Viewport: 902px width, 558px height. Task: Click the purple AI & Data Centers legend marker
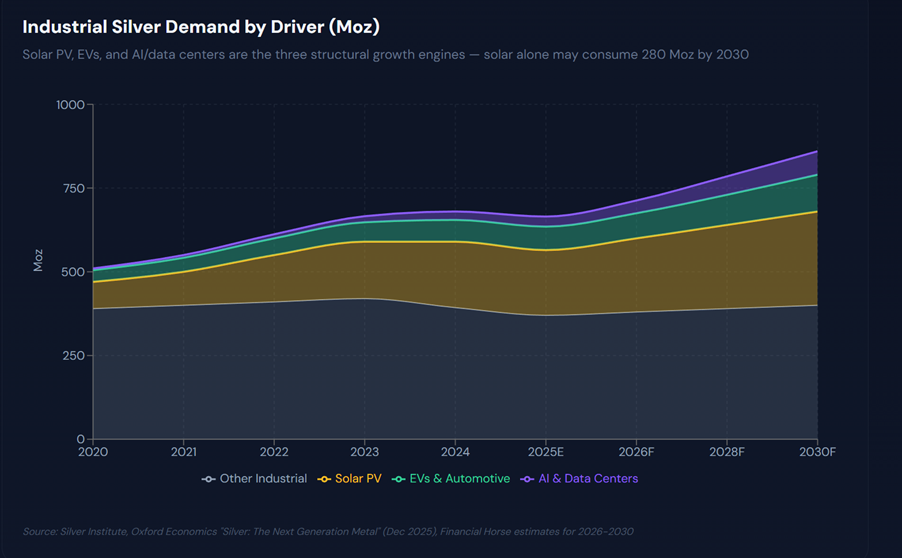528,479
